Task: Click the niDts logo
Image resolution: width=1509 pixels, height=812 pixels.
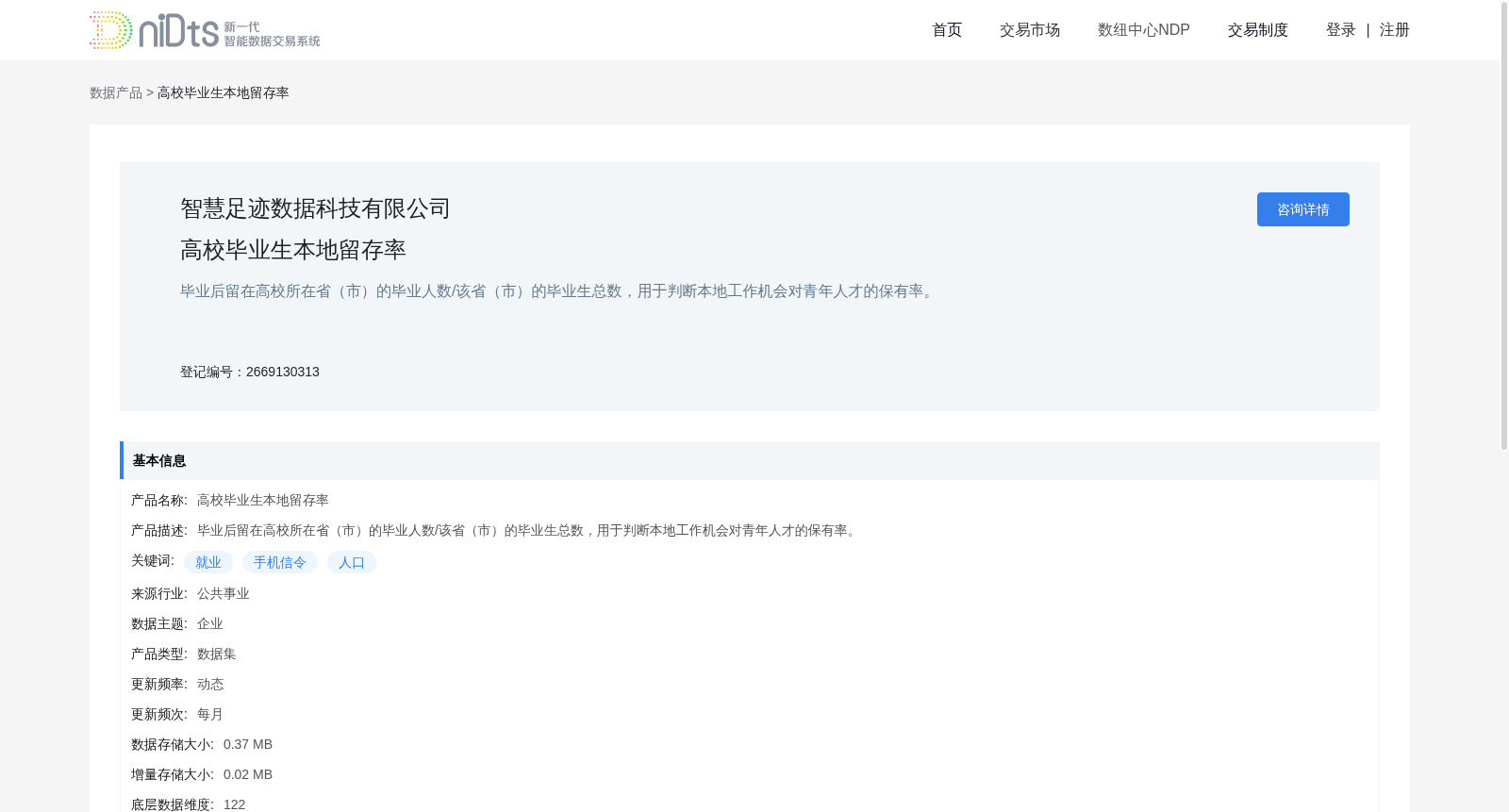Action: 205,30
